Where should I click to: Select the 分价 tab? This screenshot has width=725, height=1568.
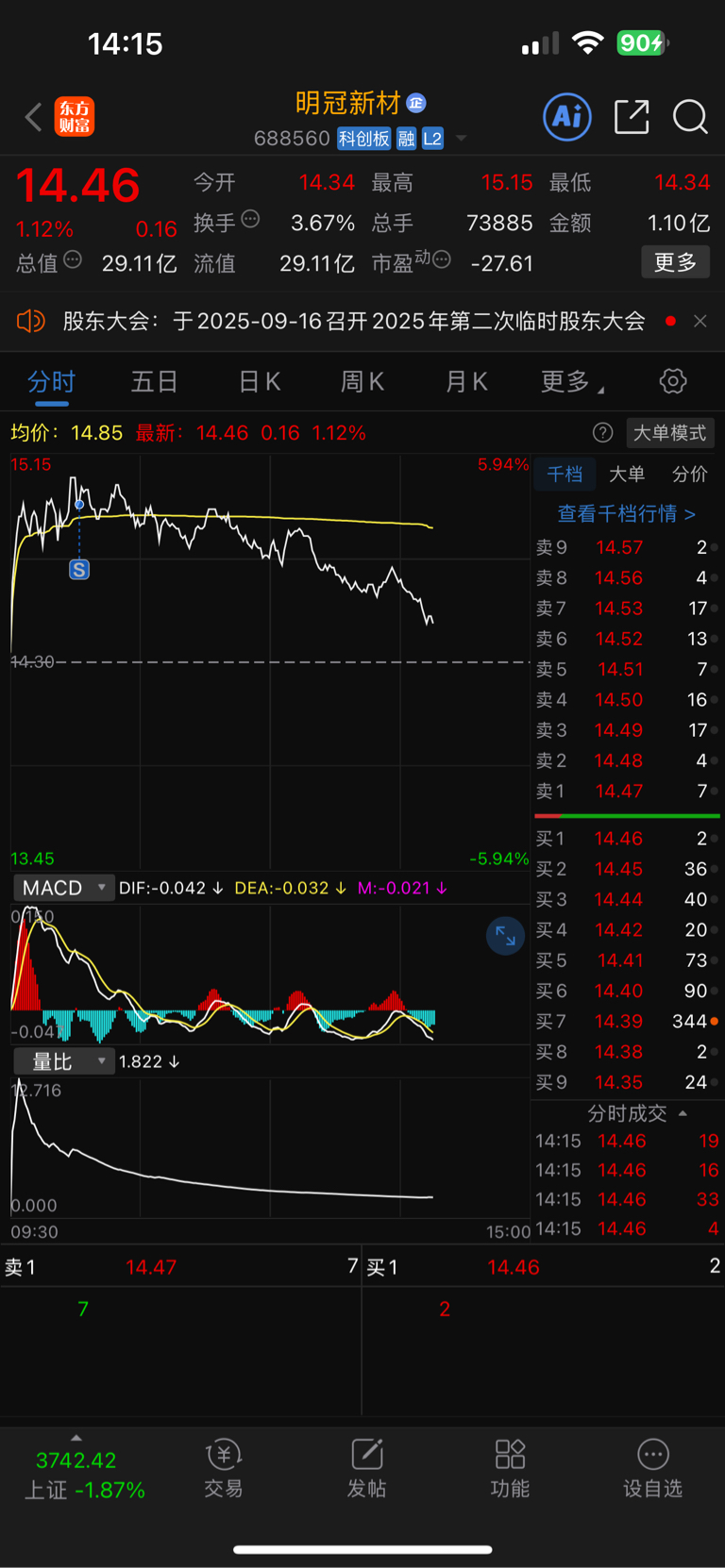click(x=689, y=474)
